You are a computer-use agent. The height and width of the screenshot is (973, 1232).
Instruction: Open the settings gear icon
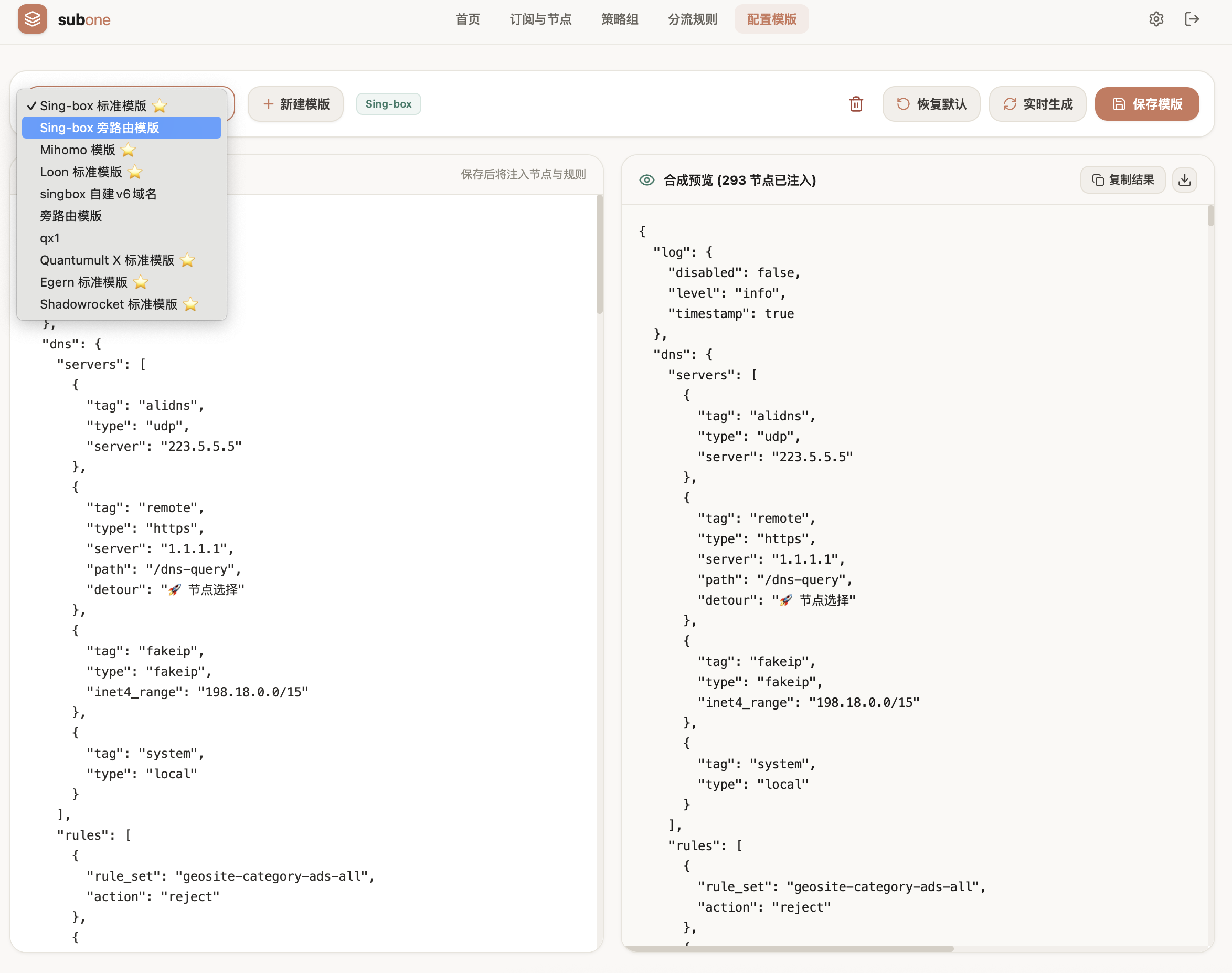click(x=1156, y=19)
